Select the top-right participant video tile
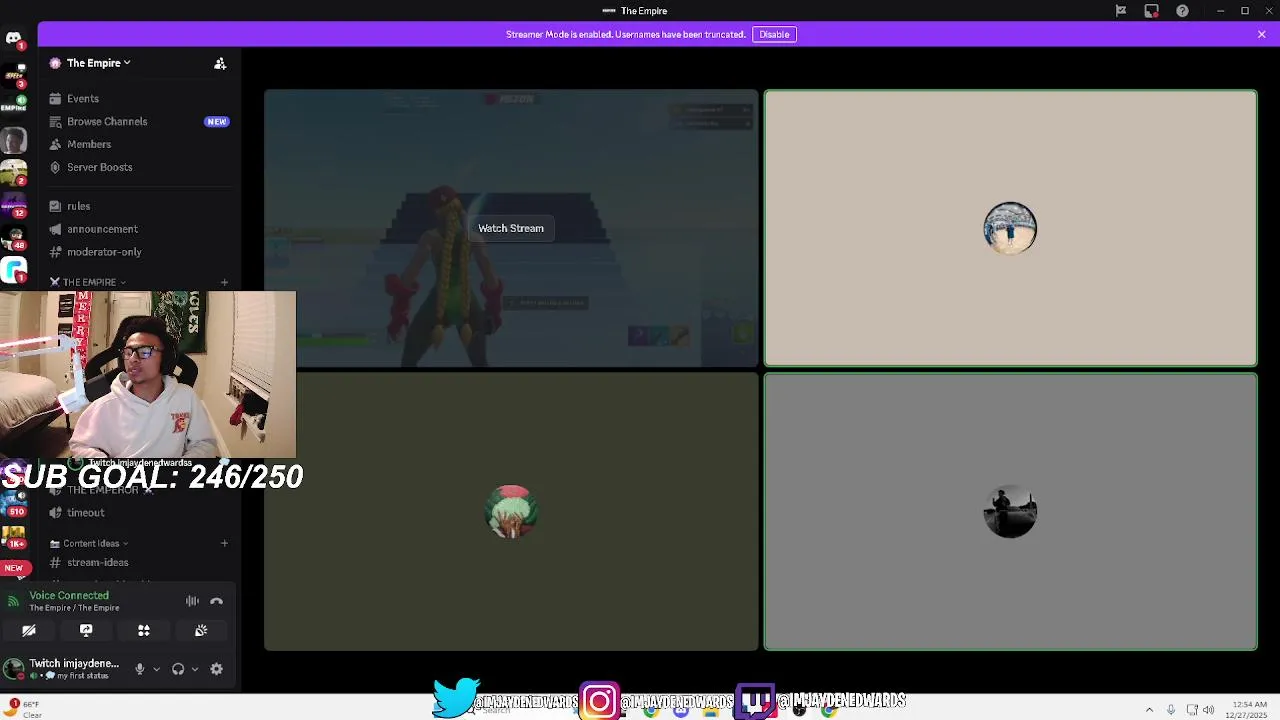Screen dimensions: 1280x720 [1010, 228]
